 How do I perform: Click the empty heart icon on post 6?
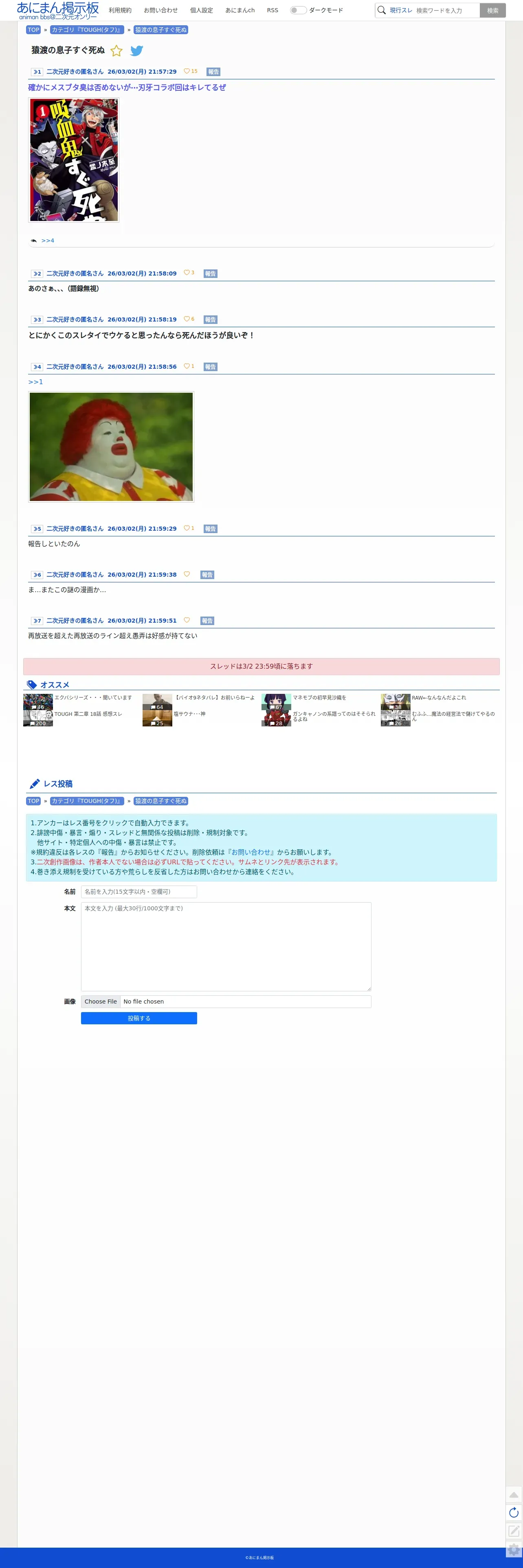[187, 574]
